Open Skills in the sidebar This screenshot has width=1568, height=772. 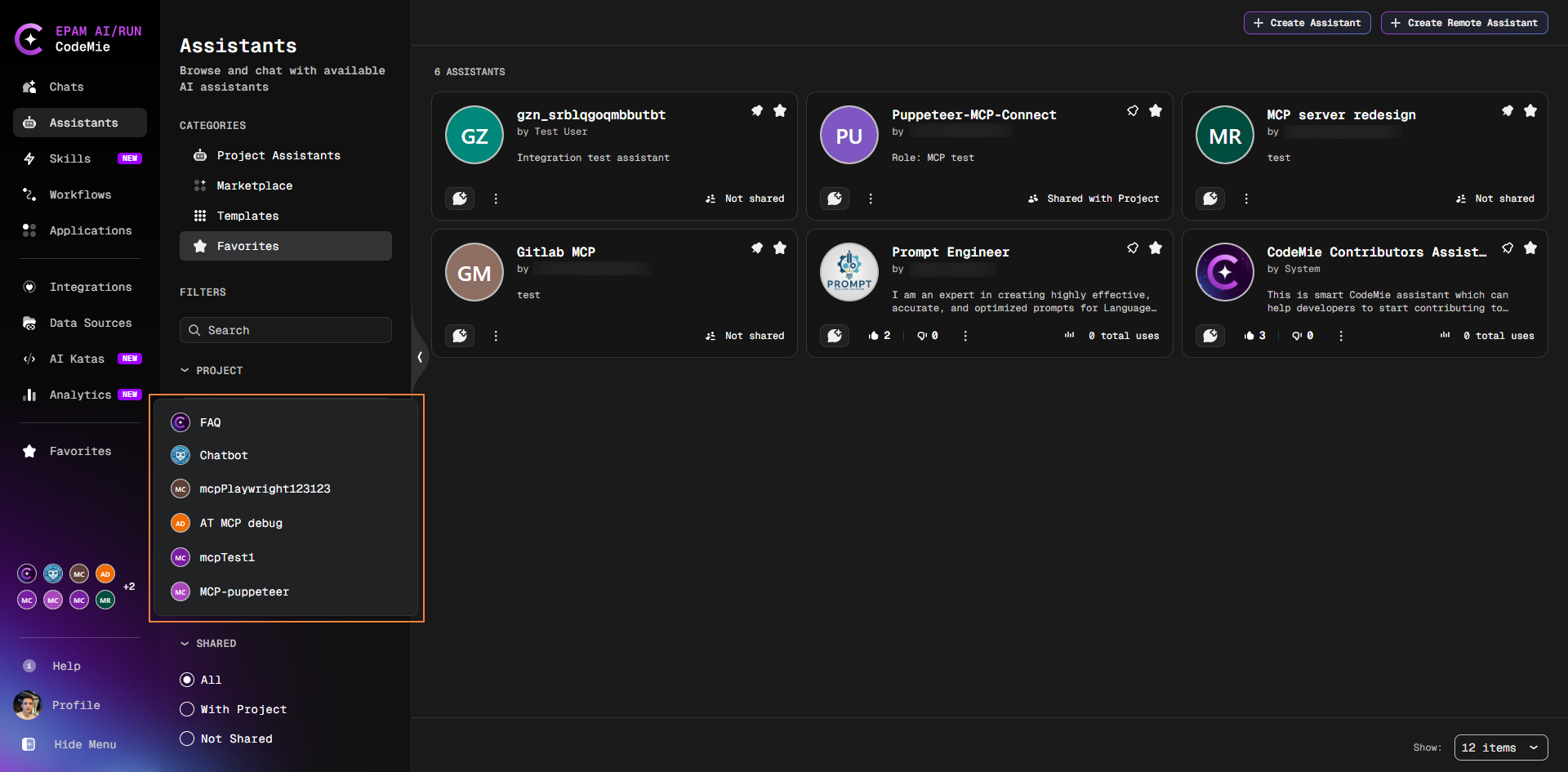(80, 158)
